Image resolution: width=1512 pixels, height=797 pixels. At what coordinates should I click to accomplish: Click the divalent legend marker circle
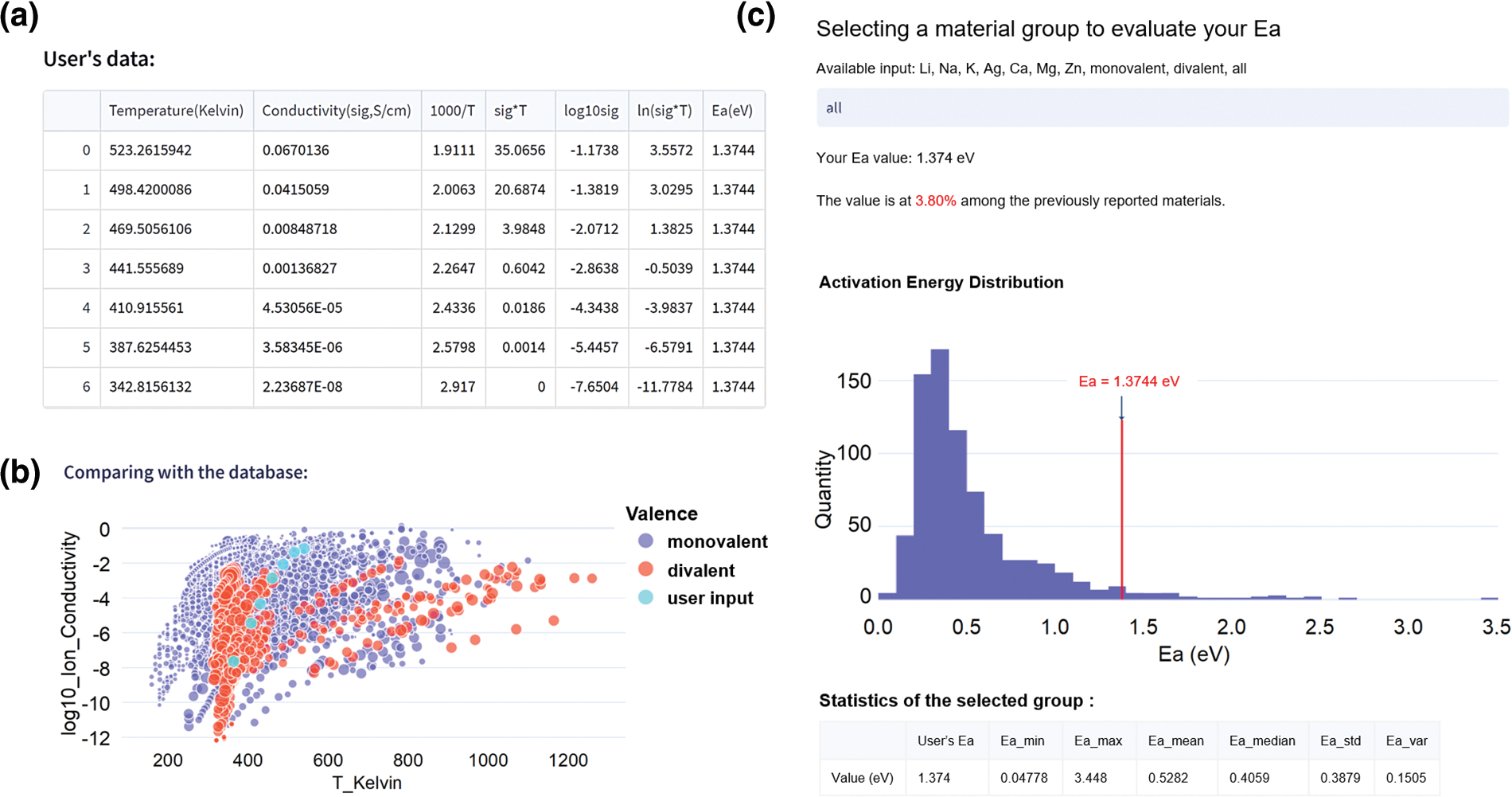point(645,569)
